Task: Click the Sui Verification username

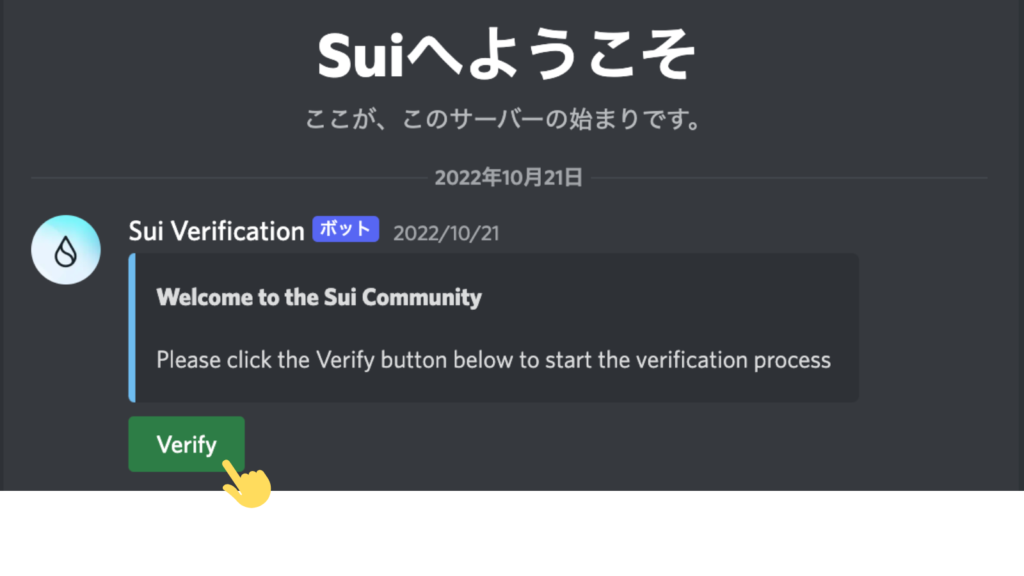Action: pos(216,231)
